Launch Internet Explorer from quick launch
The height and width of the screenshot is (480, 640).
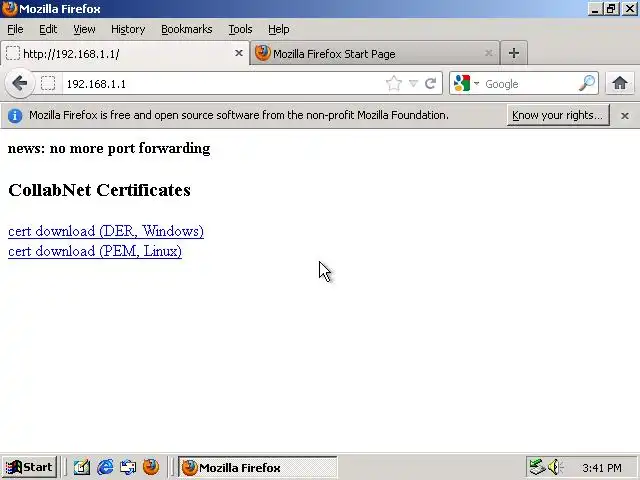(105, 467)
